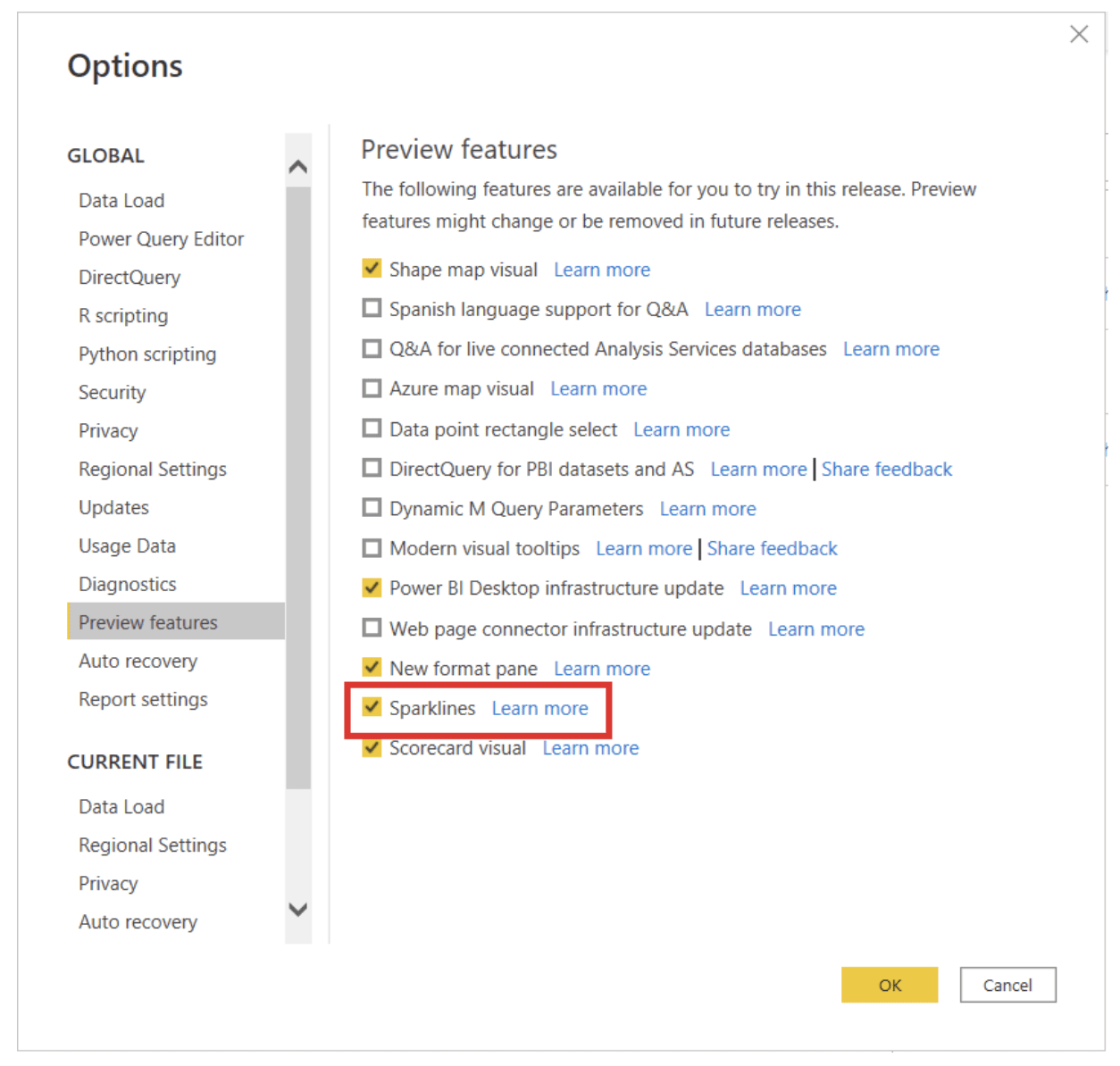Disable the Sparklines preview feature

click(x=372, y=707)
